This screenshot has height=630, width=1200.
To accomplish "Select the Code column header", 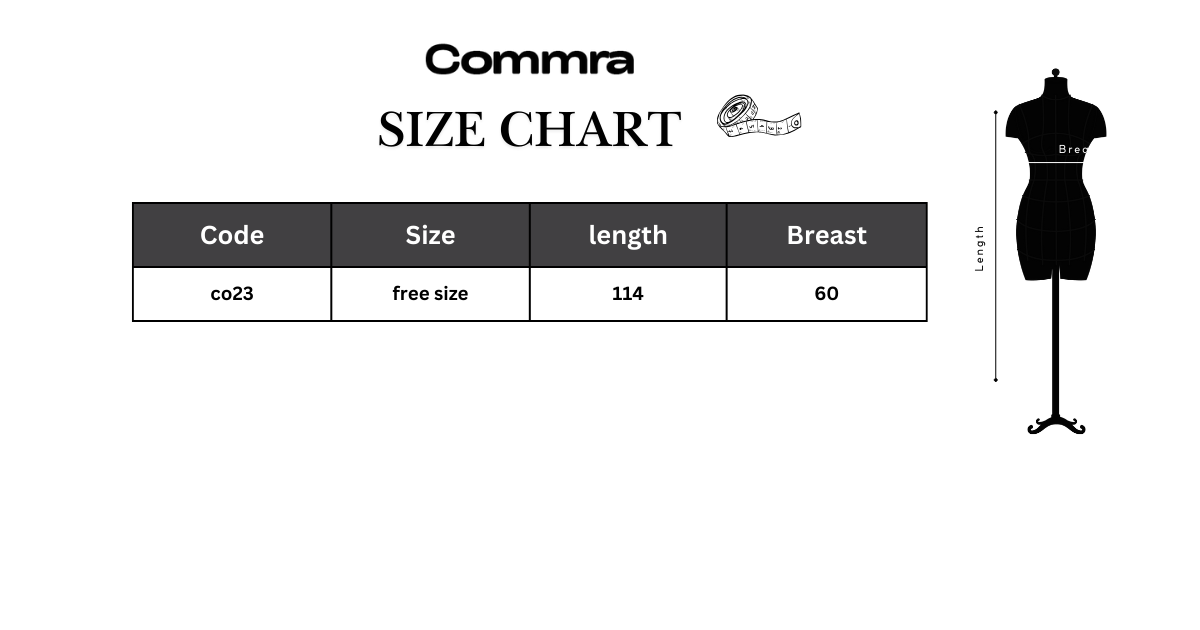I will tap(232, 235).
